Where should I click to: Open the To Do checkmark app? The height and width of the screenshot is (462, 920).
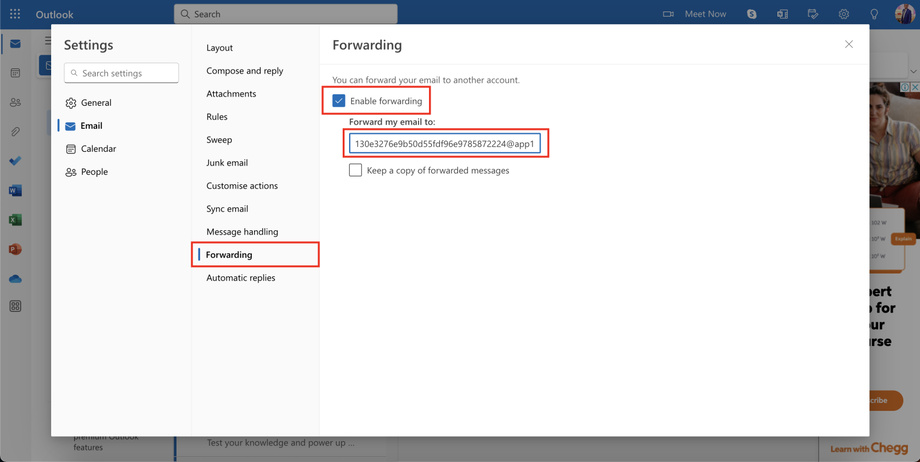click(15, 161)
